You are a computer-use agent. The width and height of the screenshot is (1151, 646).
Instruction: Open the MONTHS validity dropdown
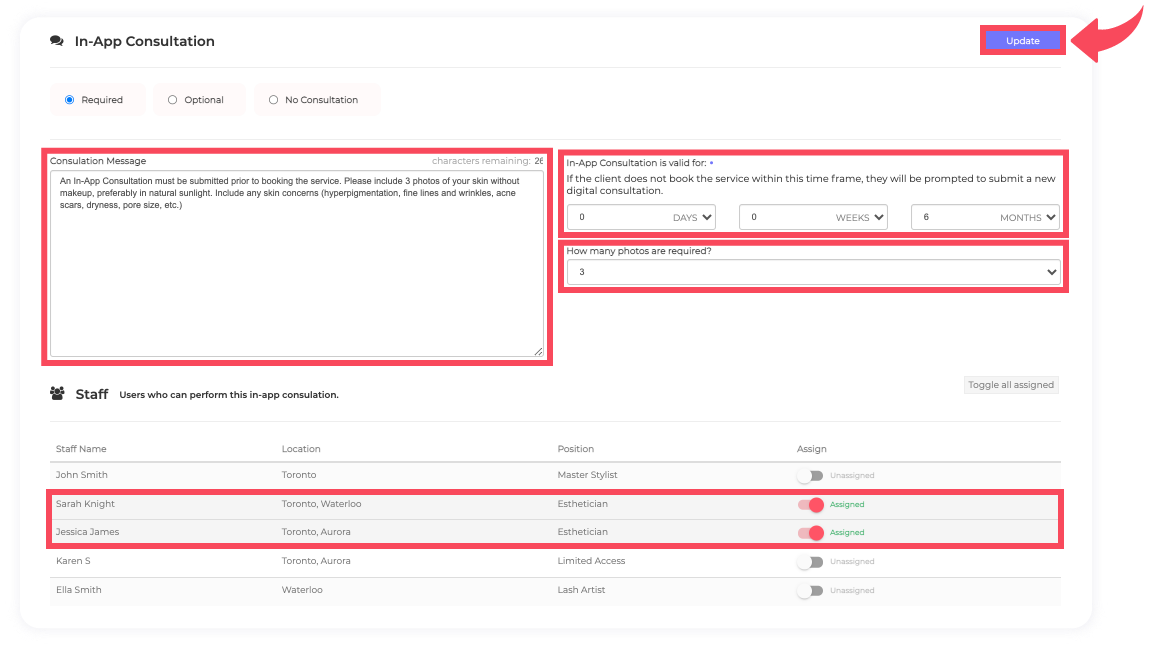985,217
